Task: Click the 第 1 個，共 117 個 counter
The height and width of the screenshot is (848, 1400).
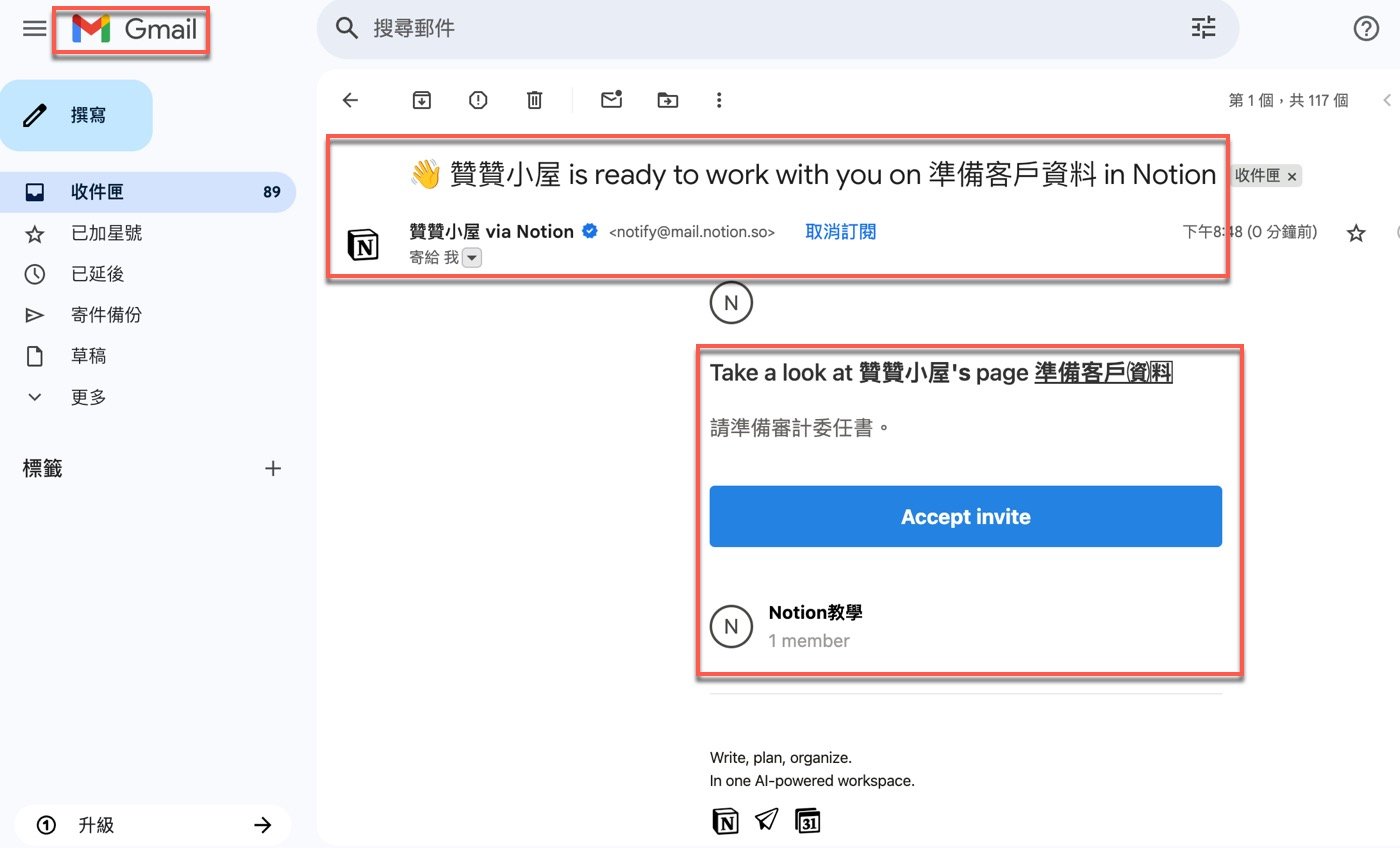Action: pyautogui.click(x=1288, y=100)
